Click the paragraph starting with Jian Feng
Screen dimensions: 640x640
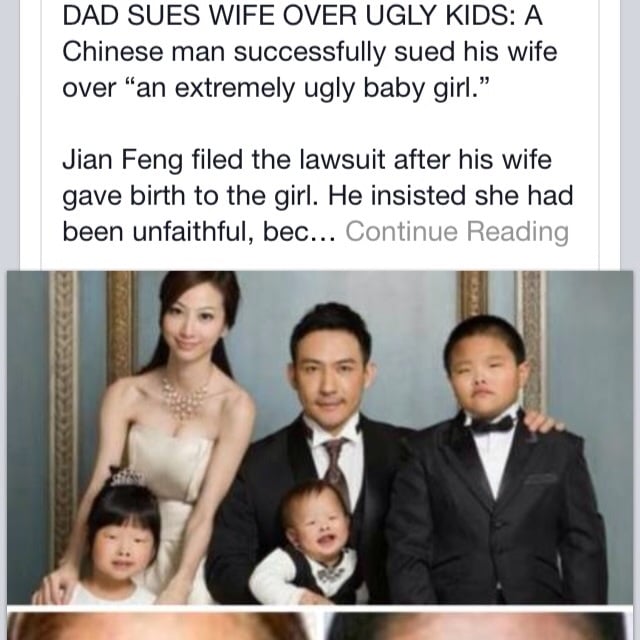coord(318,196)
